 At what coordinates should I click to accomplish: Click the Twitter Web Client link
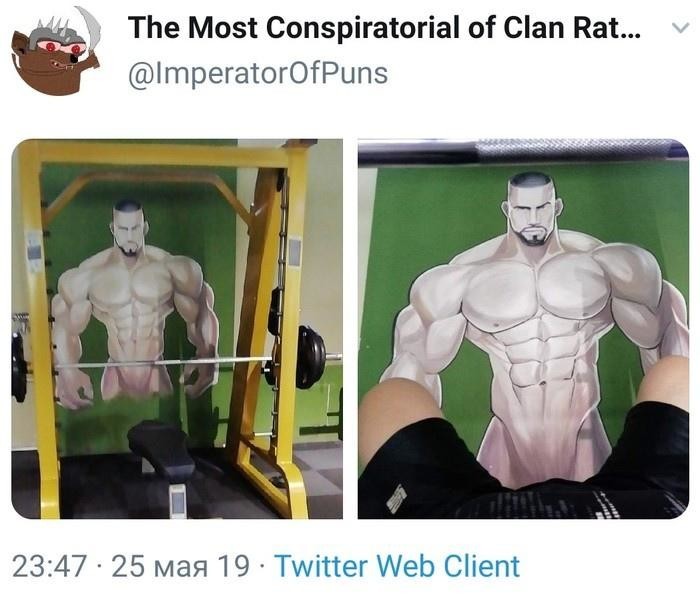point(397,566)
